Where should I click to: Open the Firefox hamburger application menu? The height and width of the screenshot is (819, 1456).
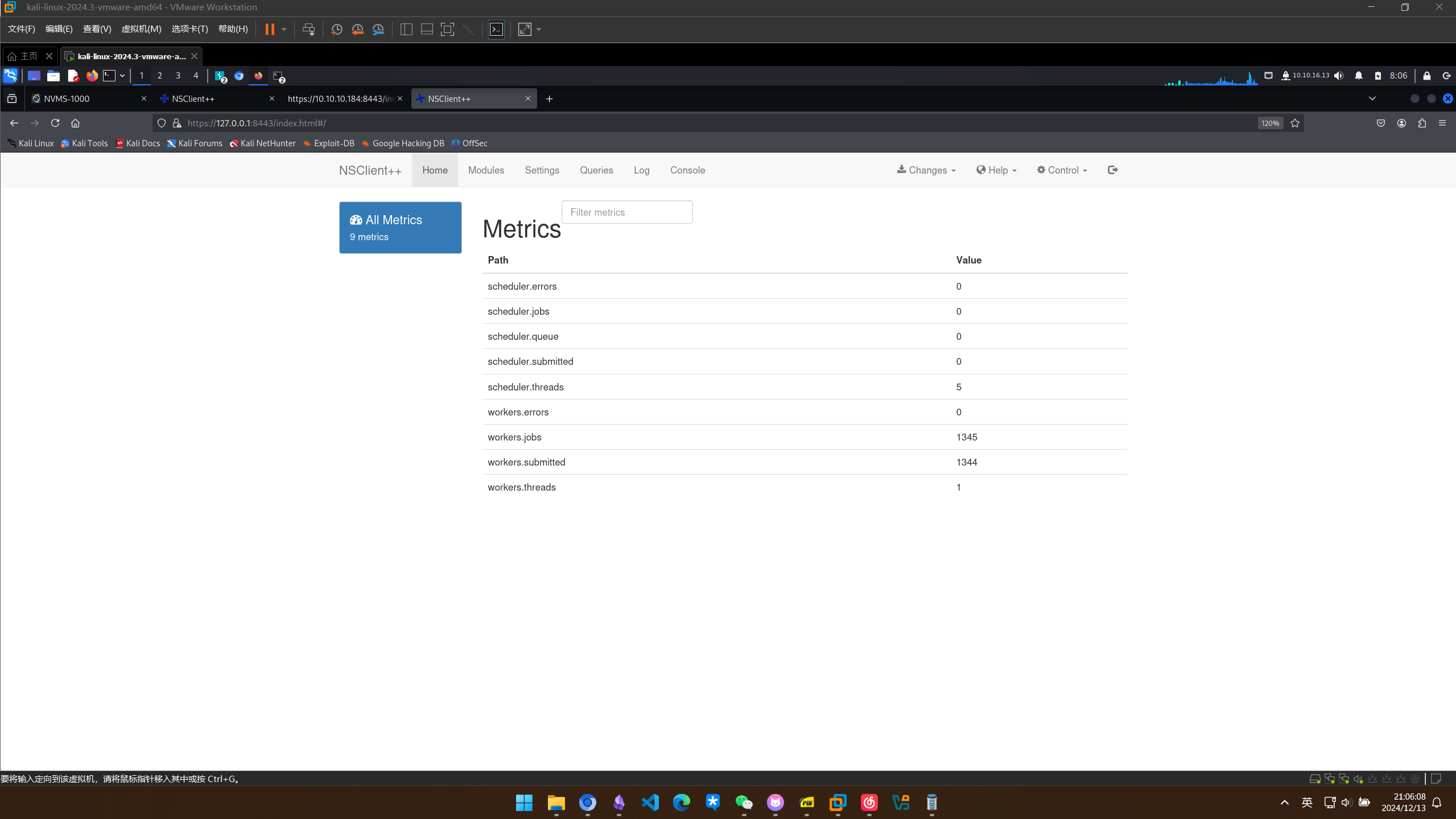click(1442, 123)
